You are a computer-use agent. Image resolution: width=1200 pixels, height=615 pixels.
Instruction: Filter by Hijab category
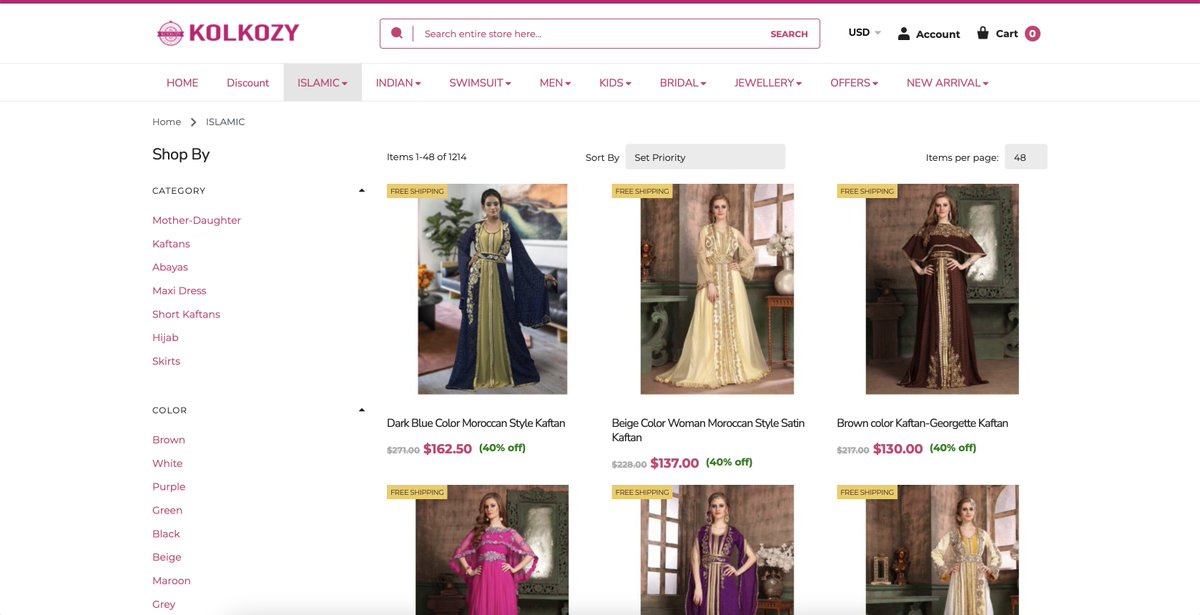[x=165, y=338]
